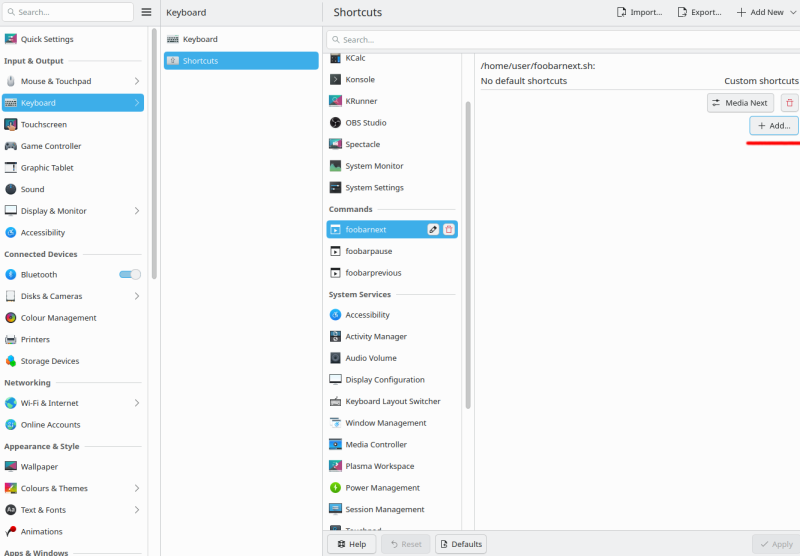This screenshot has width=800, height=556.
Task: Open the Printers icon
Action: (x=11, y=339)
